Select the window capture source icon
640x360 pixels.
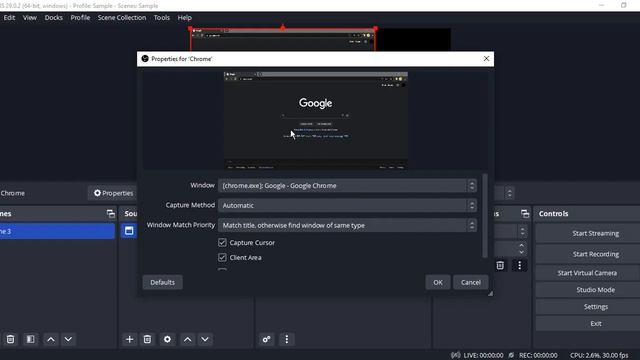click(x=129, y=231)
